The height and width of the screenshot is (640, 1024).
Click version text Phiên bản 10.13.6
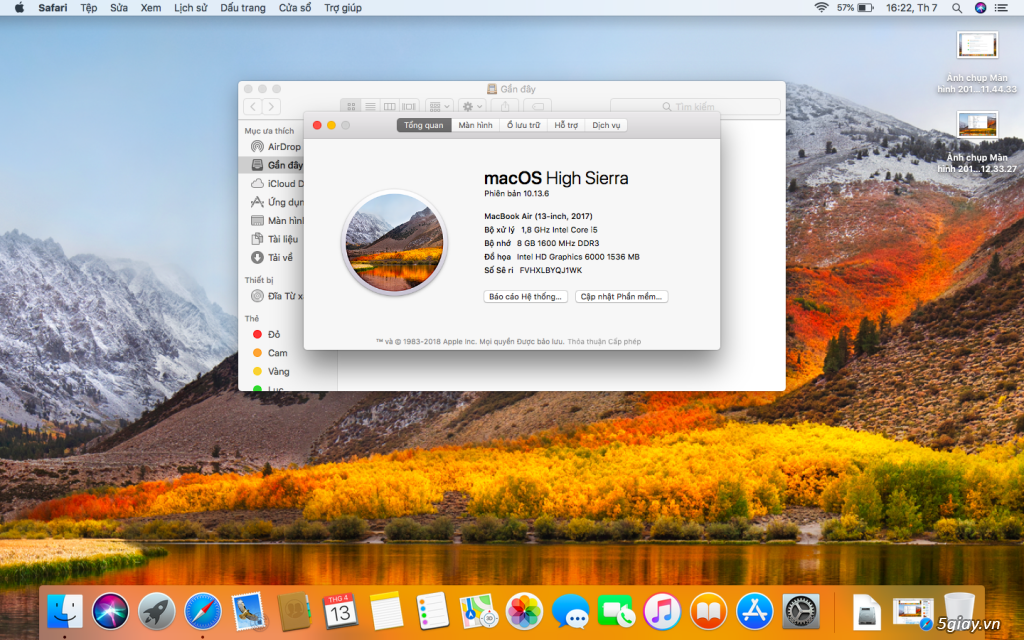pos(517,194)
